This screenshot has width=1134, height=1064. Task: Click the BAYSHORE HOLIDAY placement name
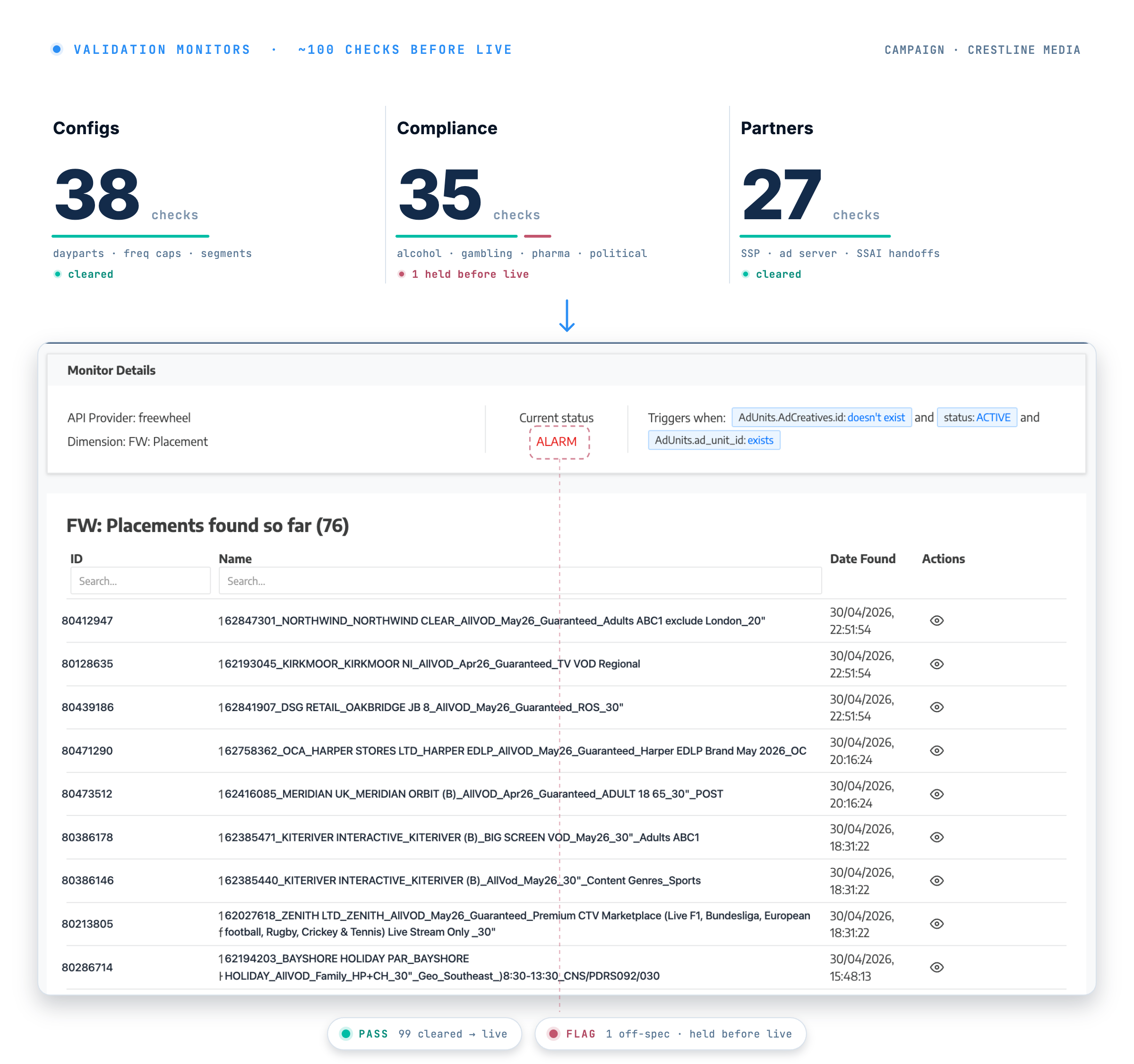click(439, 967)
